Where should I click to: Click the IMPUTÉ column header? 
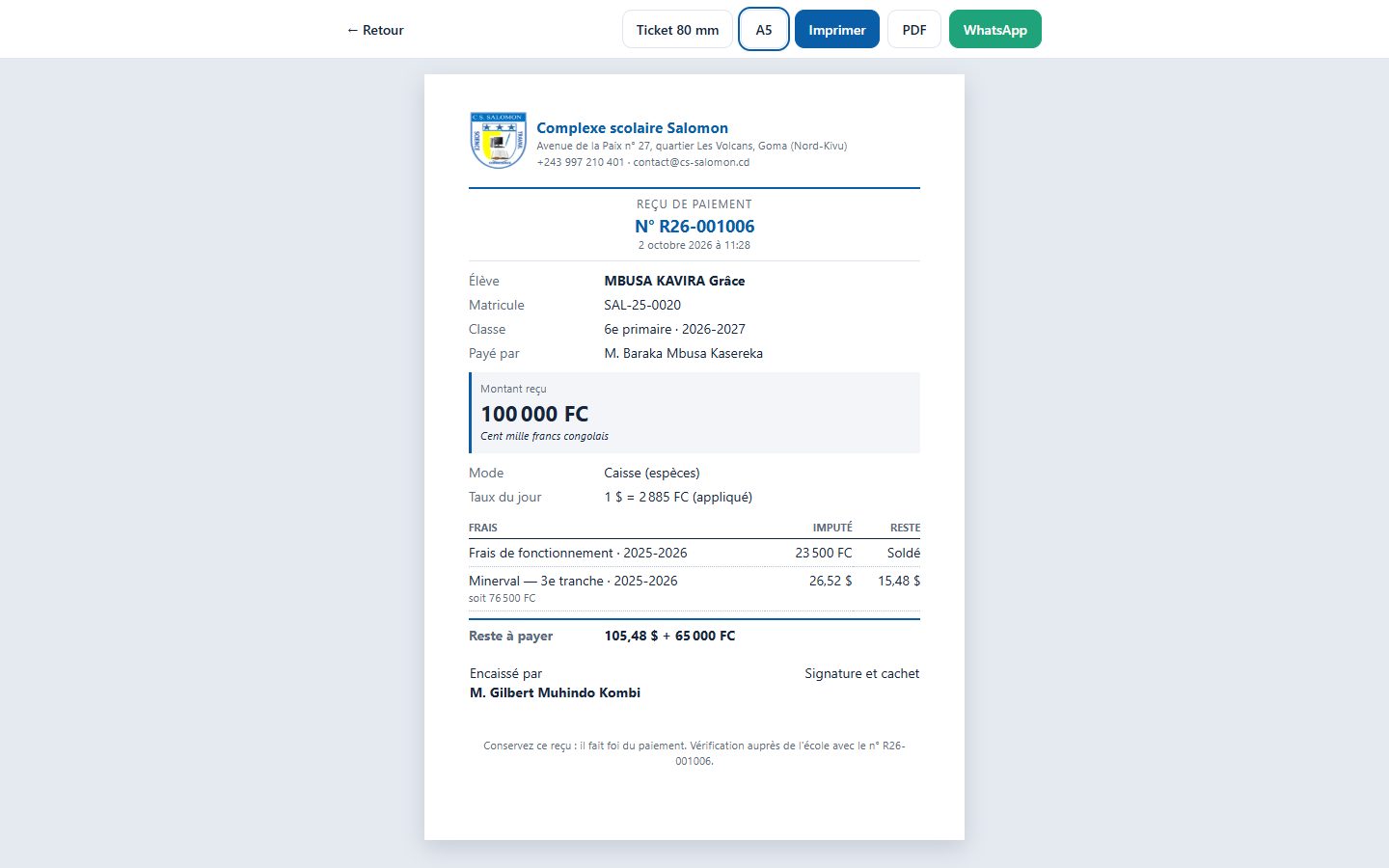point(832,528)
